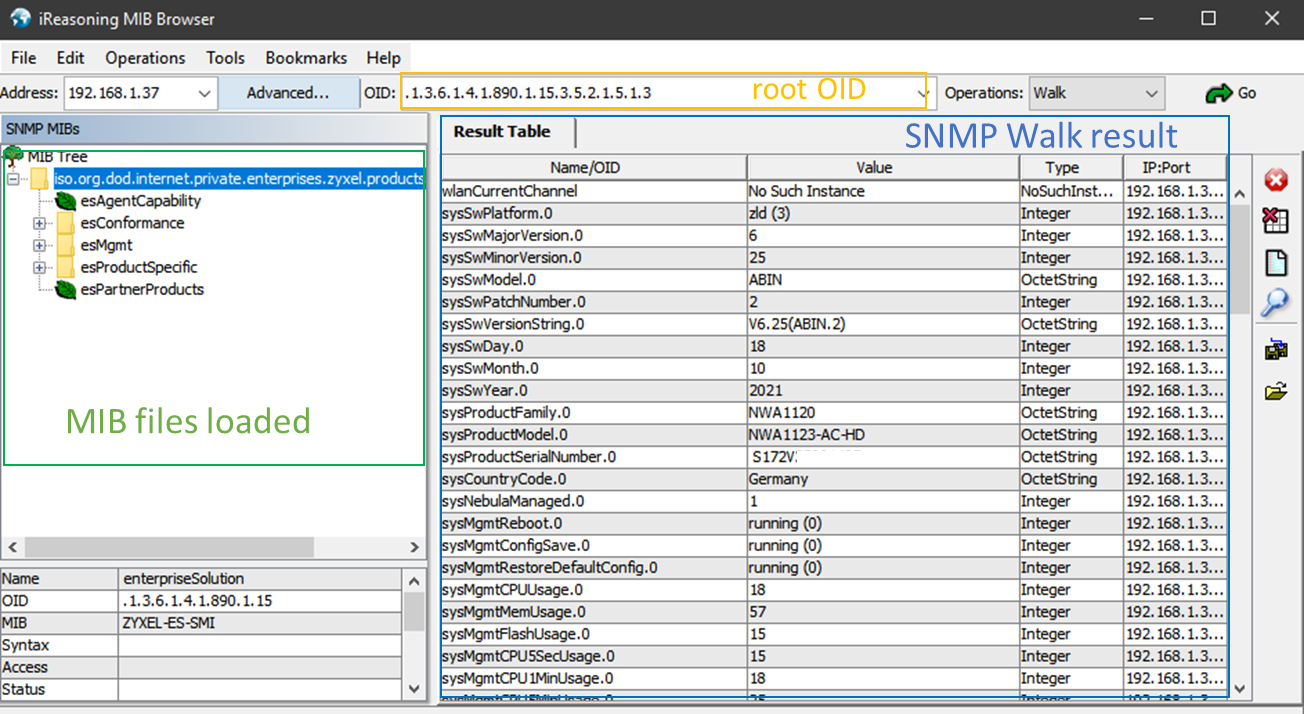Click the red Stop operation icon
Image resolution: width=1304 pixels, height=714 pixels.
pos(1275,180)
